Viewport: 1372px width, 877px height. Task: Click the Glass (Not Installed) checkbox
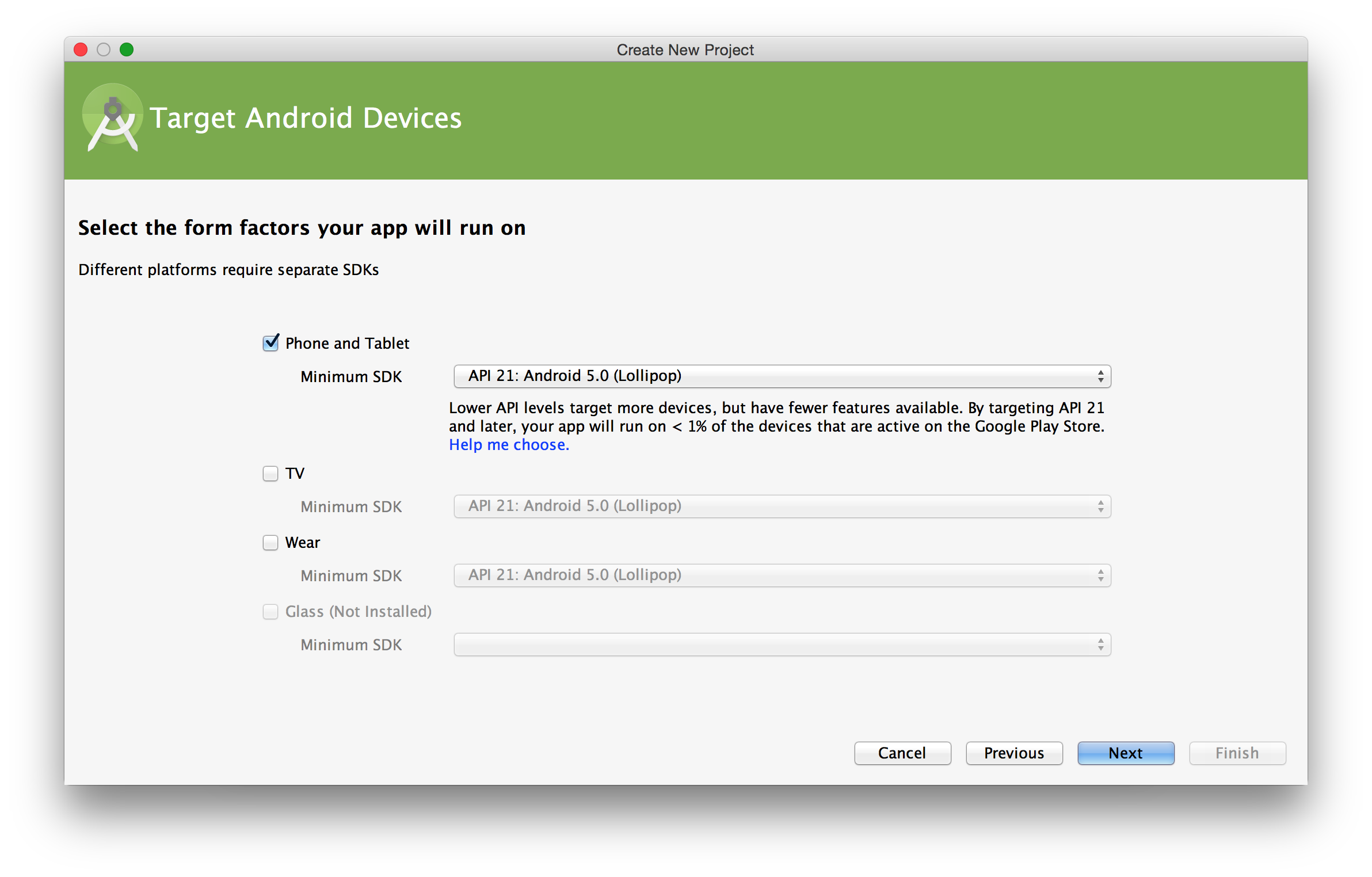270,612
